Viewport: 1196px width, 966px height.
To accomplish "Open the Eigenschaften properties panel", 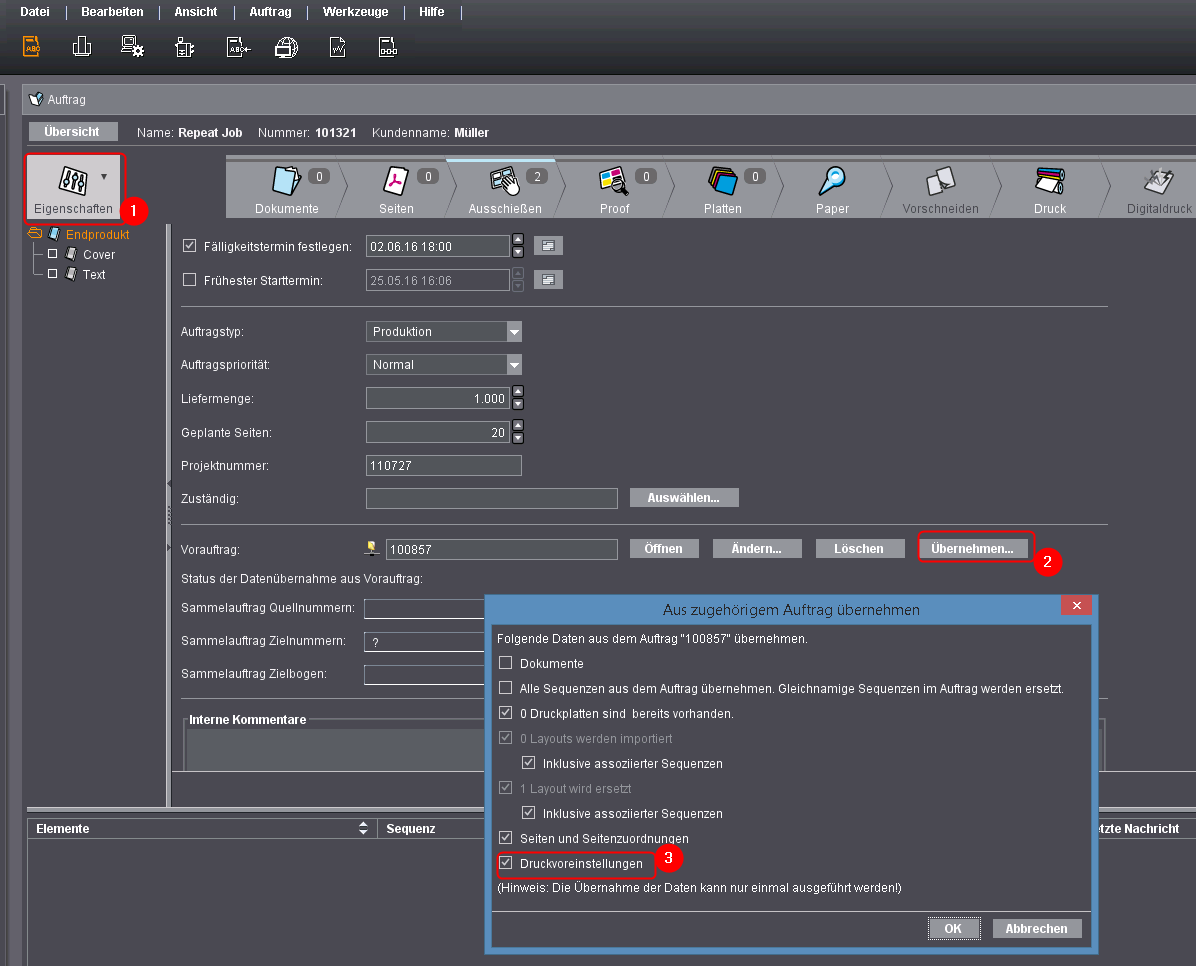I will (x=73, y=188).
